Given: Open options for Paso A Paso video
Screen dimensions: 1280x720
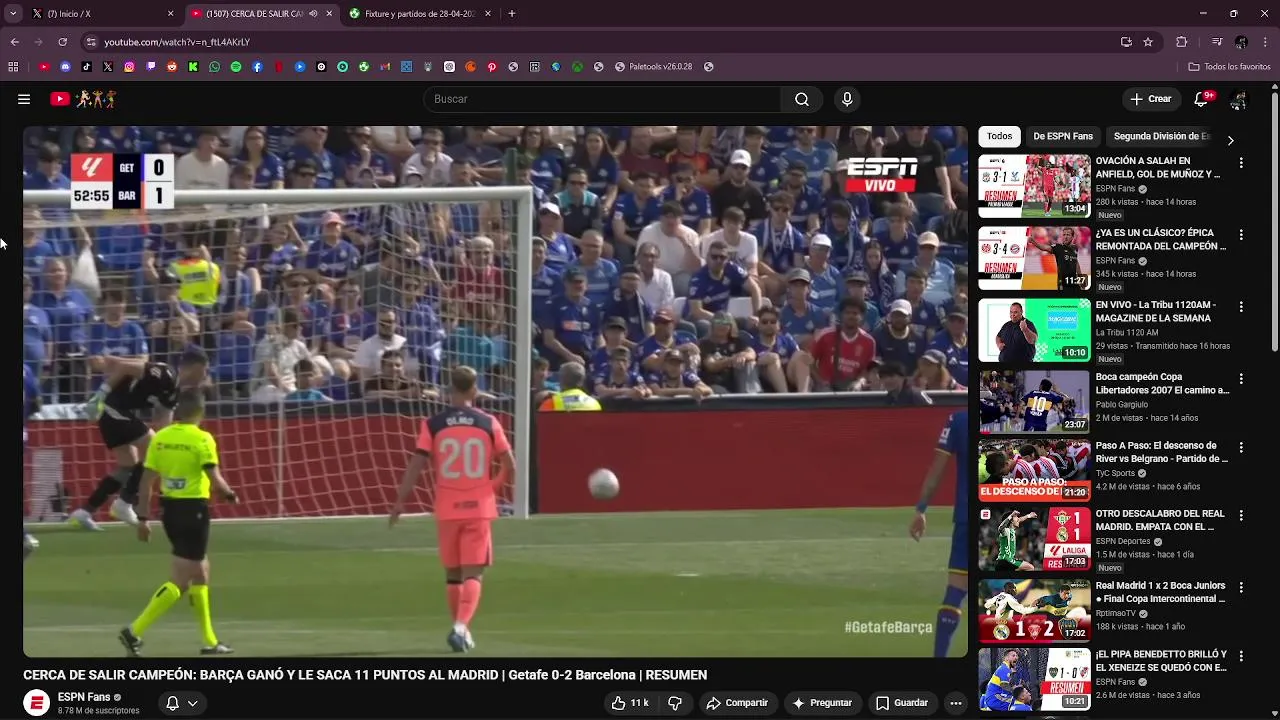Looking at the screenshot, I should pyautogui.click(x=1241, y=447).
